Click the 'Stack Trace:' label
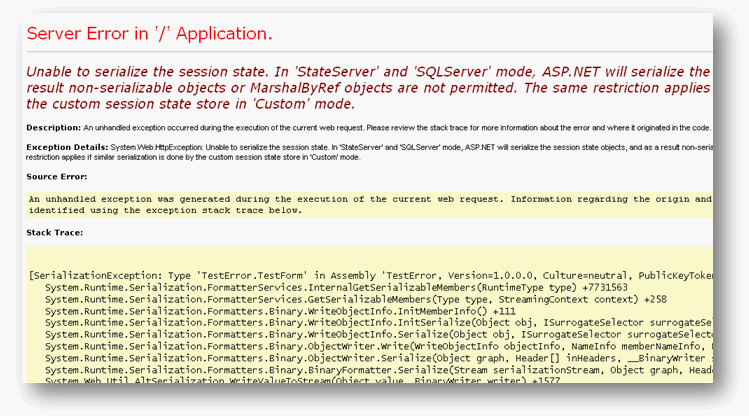This screenshot has height=416, width=749. point(54,233)
